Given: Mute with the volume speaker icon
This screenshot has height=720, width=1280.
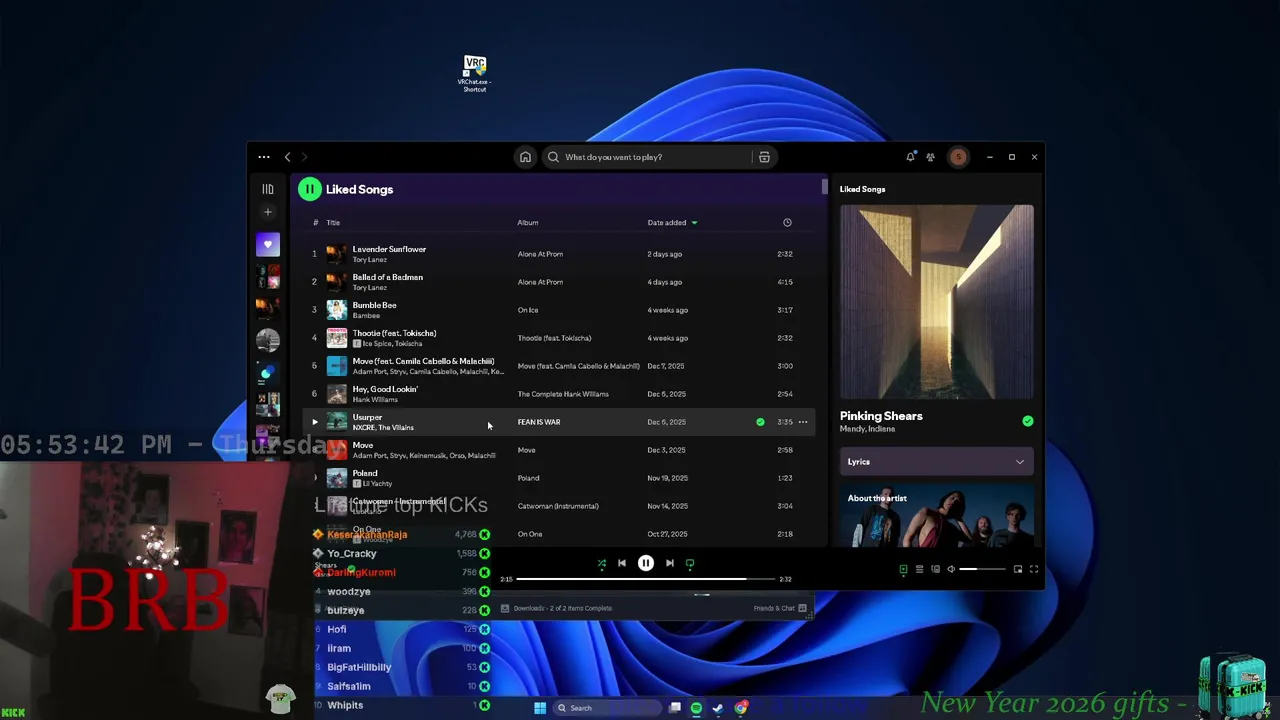Looking at the screenshot, I should click(951, 569).
